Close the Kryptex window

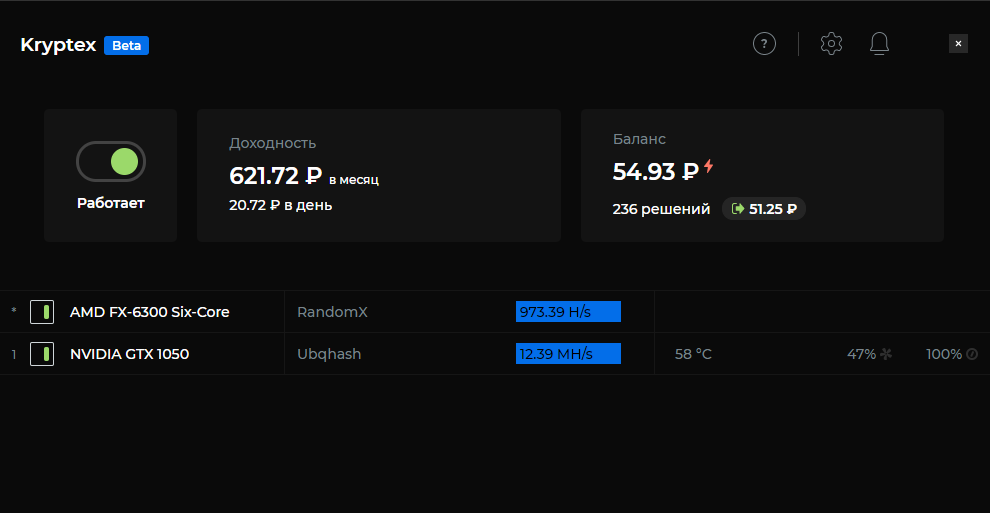(x=958, y=44)
